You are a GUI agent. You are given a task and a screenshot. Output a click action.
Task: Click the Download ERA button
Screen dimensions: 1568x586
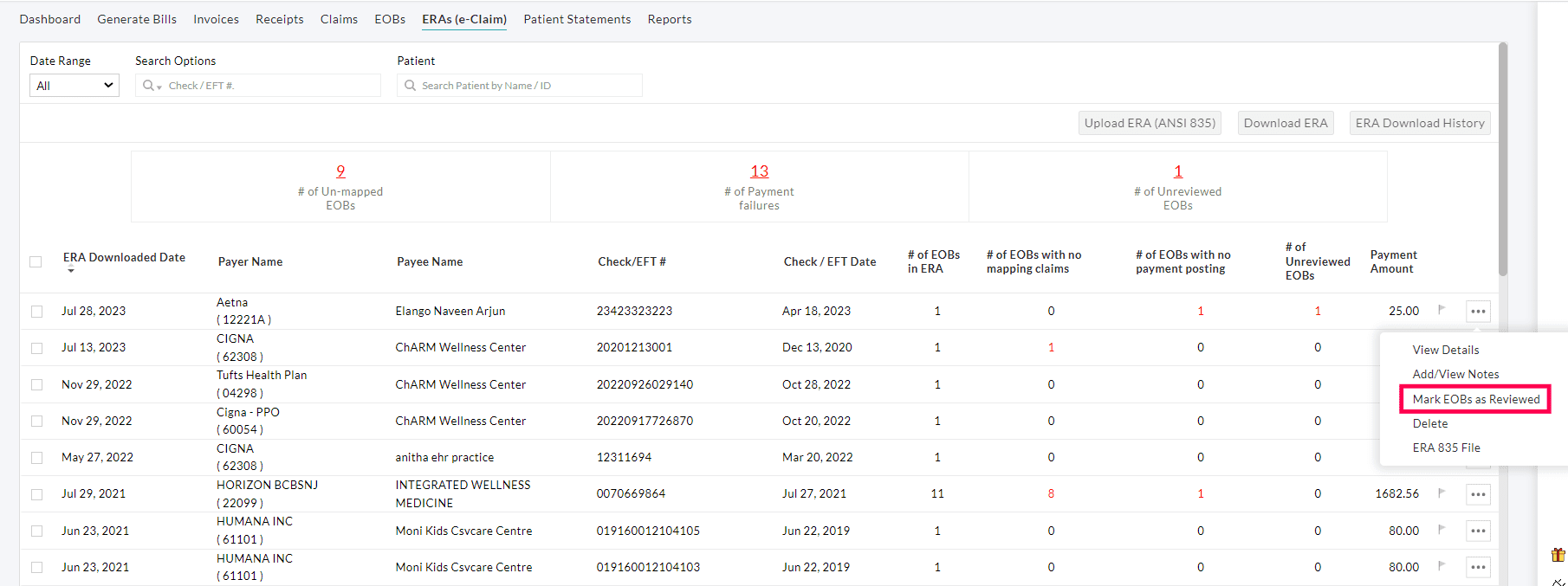pos(1286,123)
